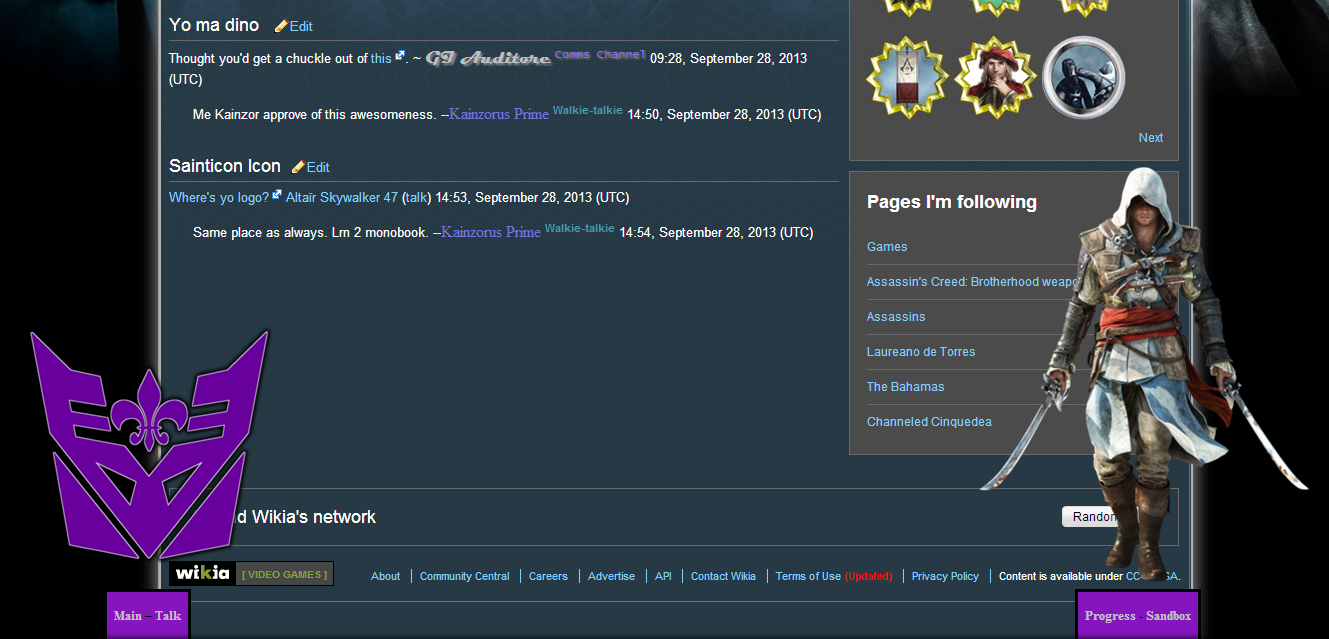Click external link icon after 'this'

coord(400,56)
